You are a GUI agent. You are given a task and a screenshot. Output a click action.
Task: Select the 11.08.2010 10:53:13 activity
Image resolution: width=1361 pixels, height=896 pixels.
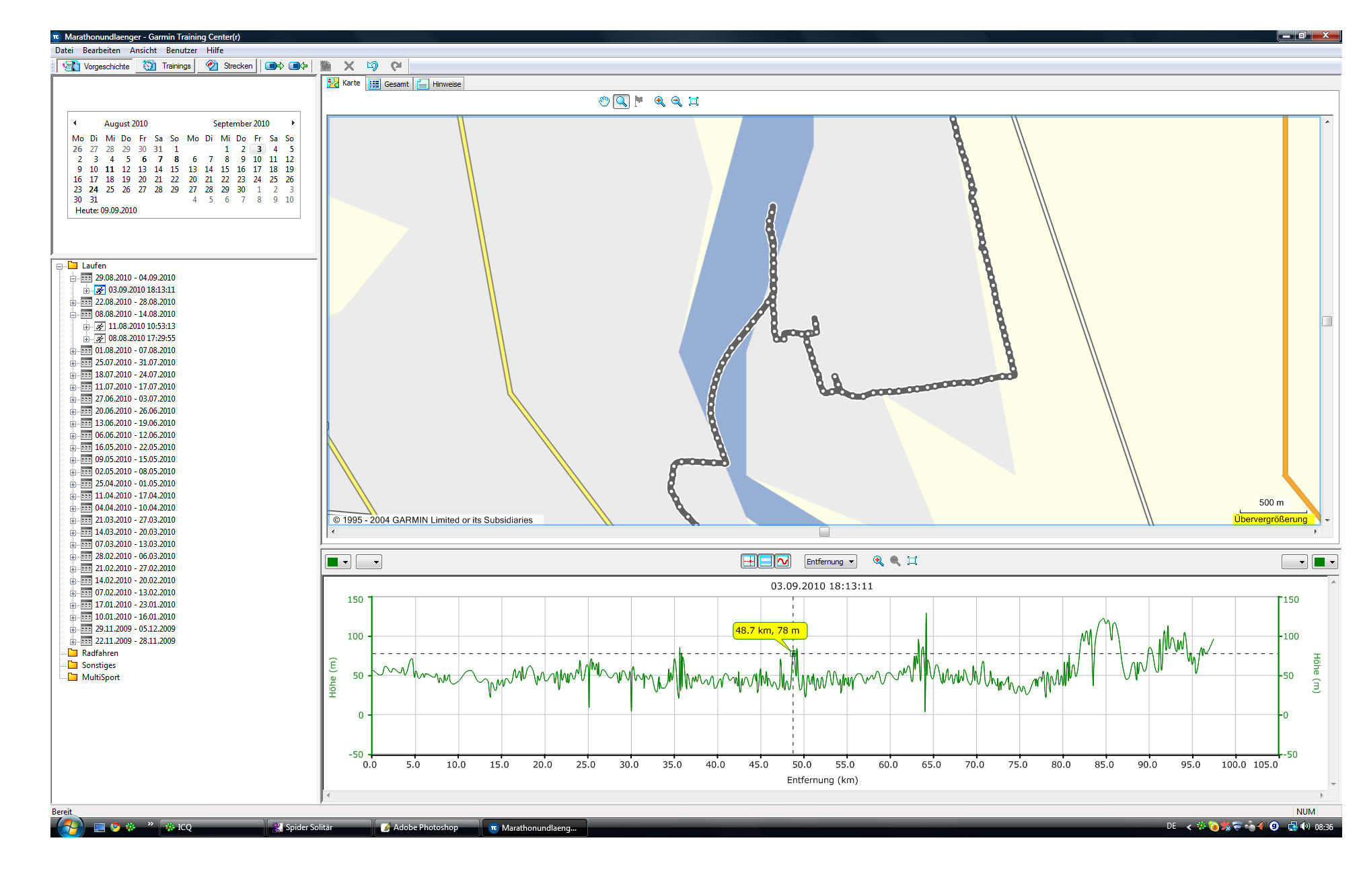click(141, 326)
